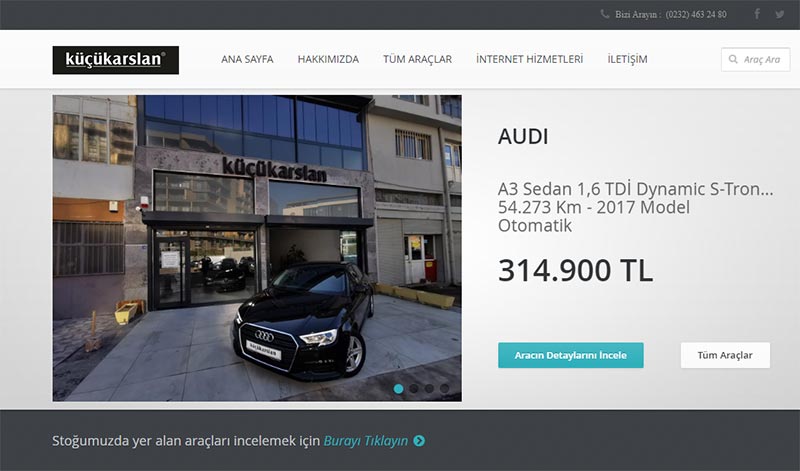800x471 pixels.
Task: Open the ANA SAYFA menu item
Action: (x=247, y=59)
